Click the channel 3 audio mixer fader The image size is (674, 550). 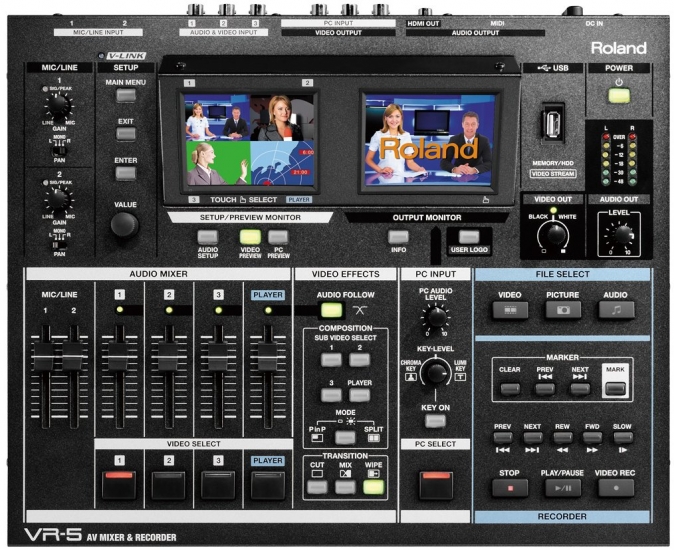pos(218,356)
